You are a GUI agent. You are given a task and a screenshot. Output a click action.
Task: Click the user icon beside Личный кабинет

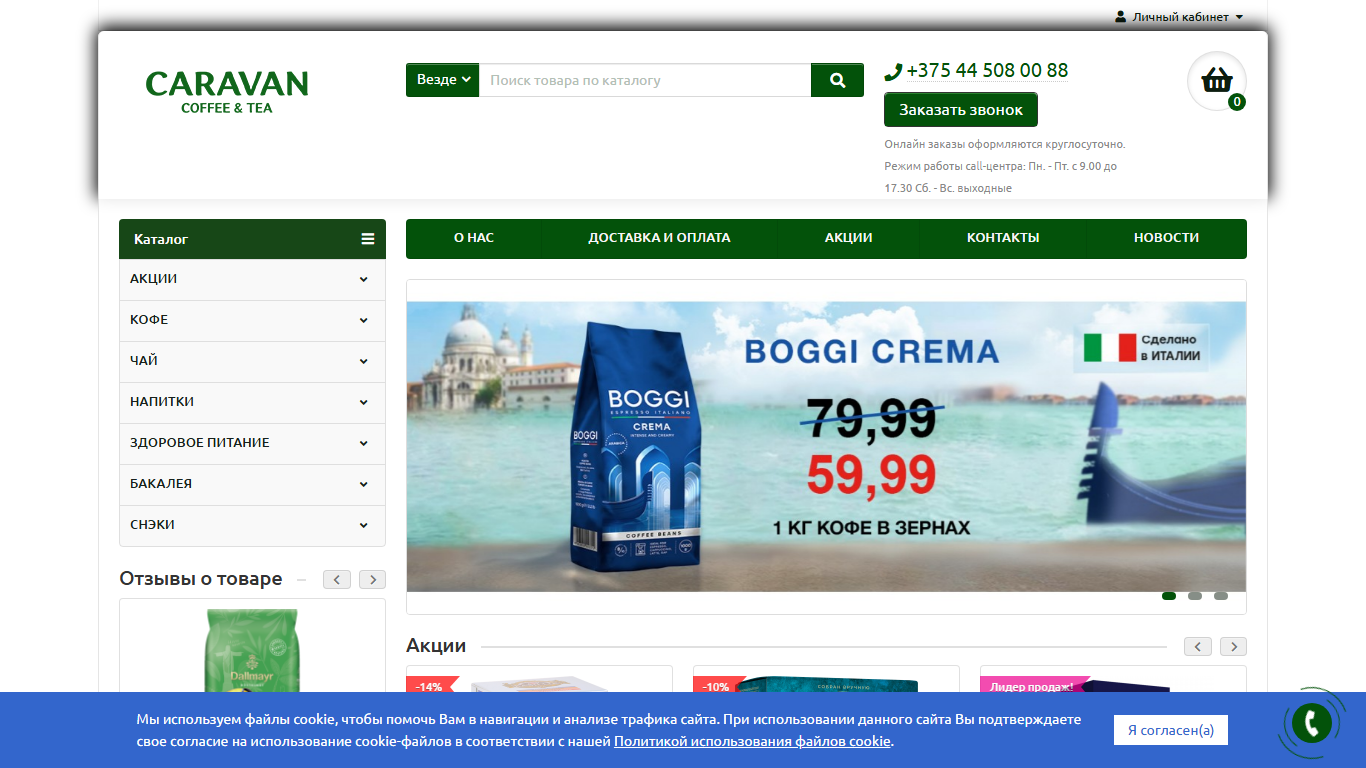pos(1121,17)
